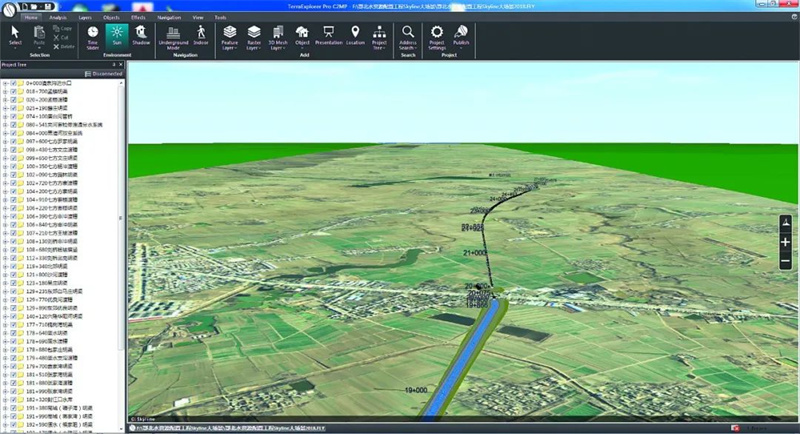The image size is (800, 434).
Task: Click the zoom in plus control on map
Action: pyautogui.click(x=785, y=243)
